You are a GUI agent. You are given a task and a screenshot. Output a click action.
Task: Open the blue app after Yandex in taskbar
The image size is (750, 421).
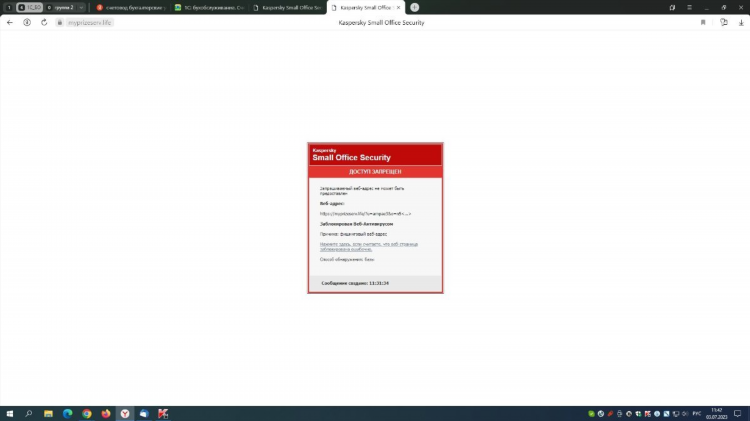coord(144,413)
